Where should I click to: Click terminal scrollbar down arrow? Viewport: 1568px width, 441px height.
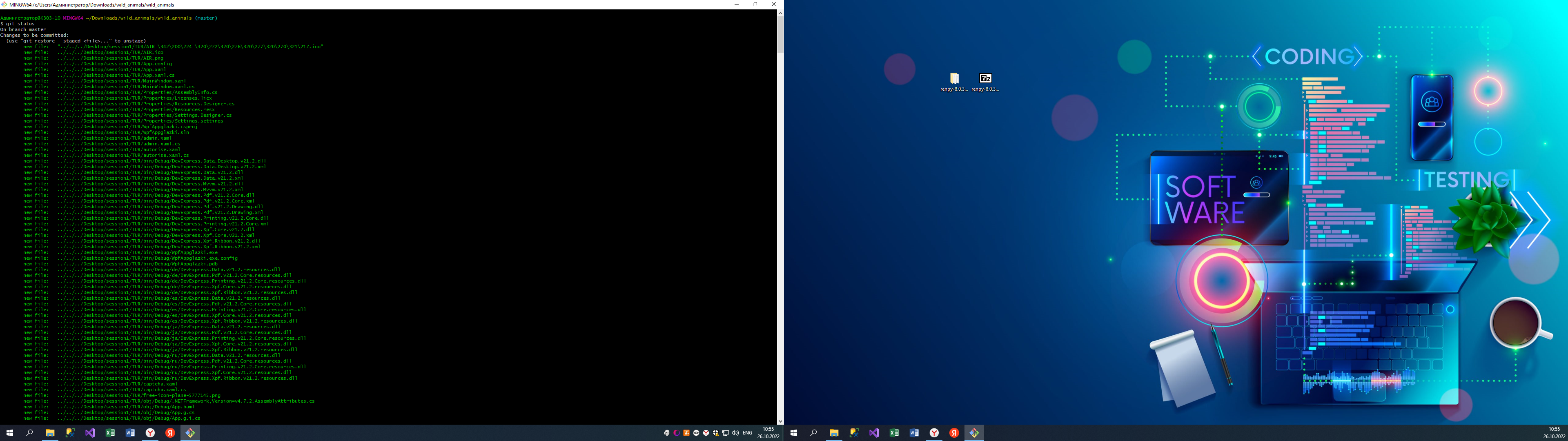click(780, 421)
